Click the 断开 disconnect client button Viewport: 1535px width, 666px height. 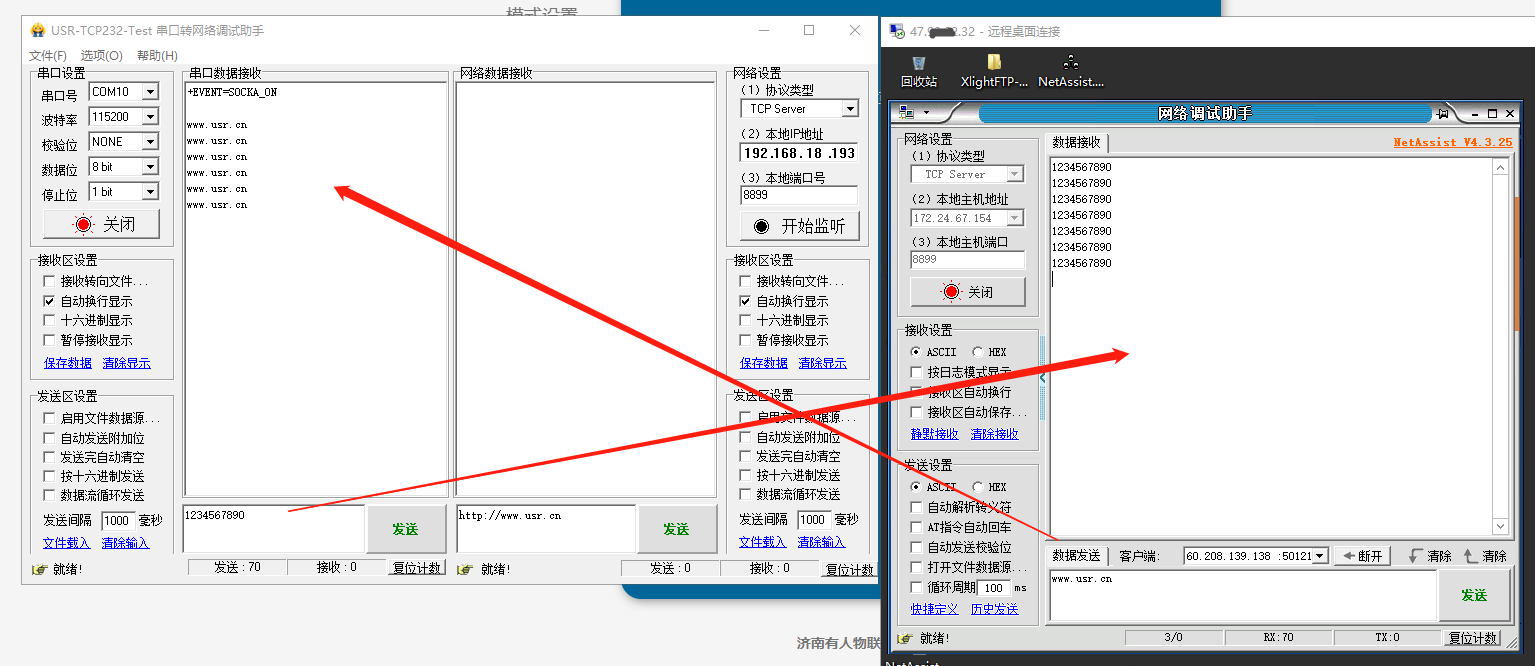click(x=1362, y=556)
